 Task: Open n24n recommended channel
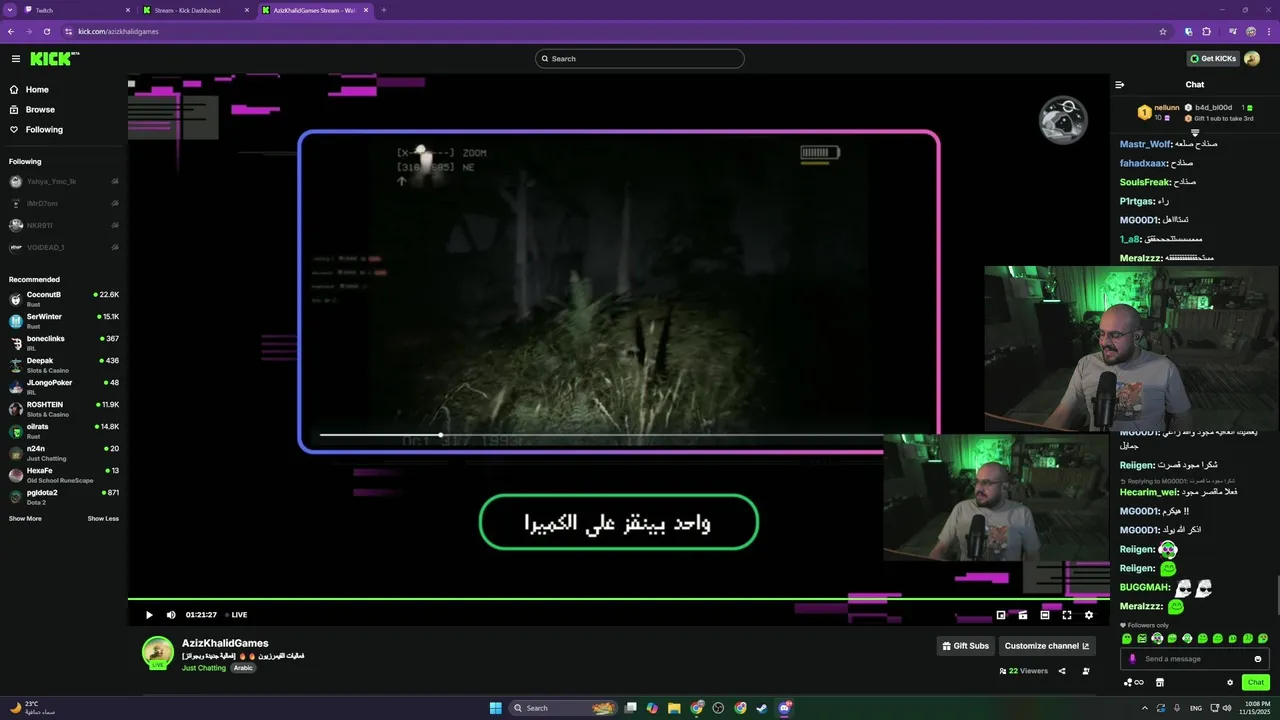point(64,453)
